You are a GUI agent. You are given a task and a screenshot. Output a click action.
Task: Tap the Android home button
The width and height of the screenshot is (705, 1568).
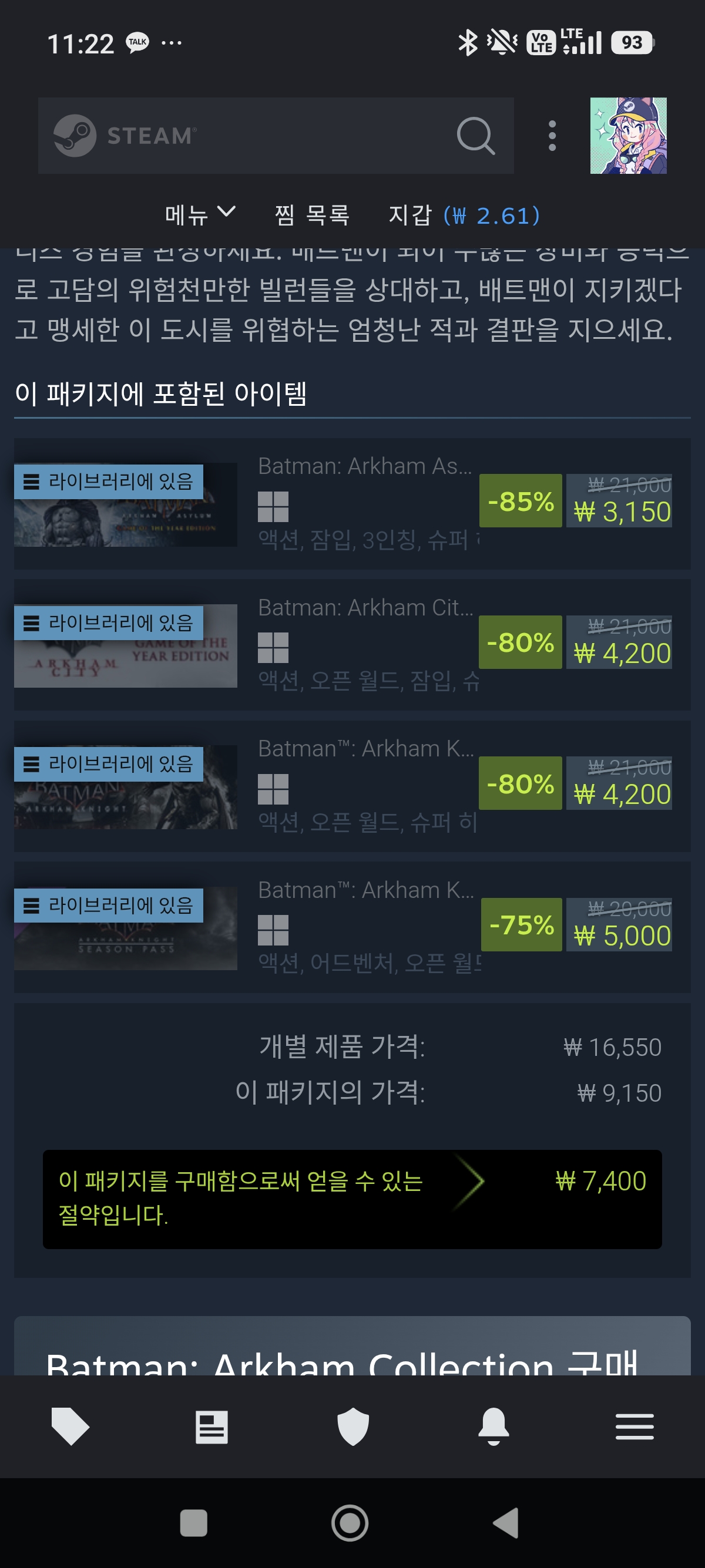coord(350,1523)
